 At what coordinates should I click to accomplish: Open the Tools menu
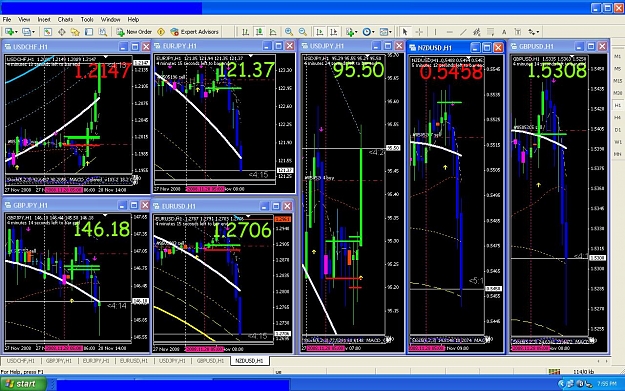click(x=87, y=19)
